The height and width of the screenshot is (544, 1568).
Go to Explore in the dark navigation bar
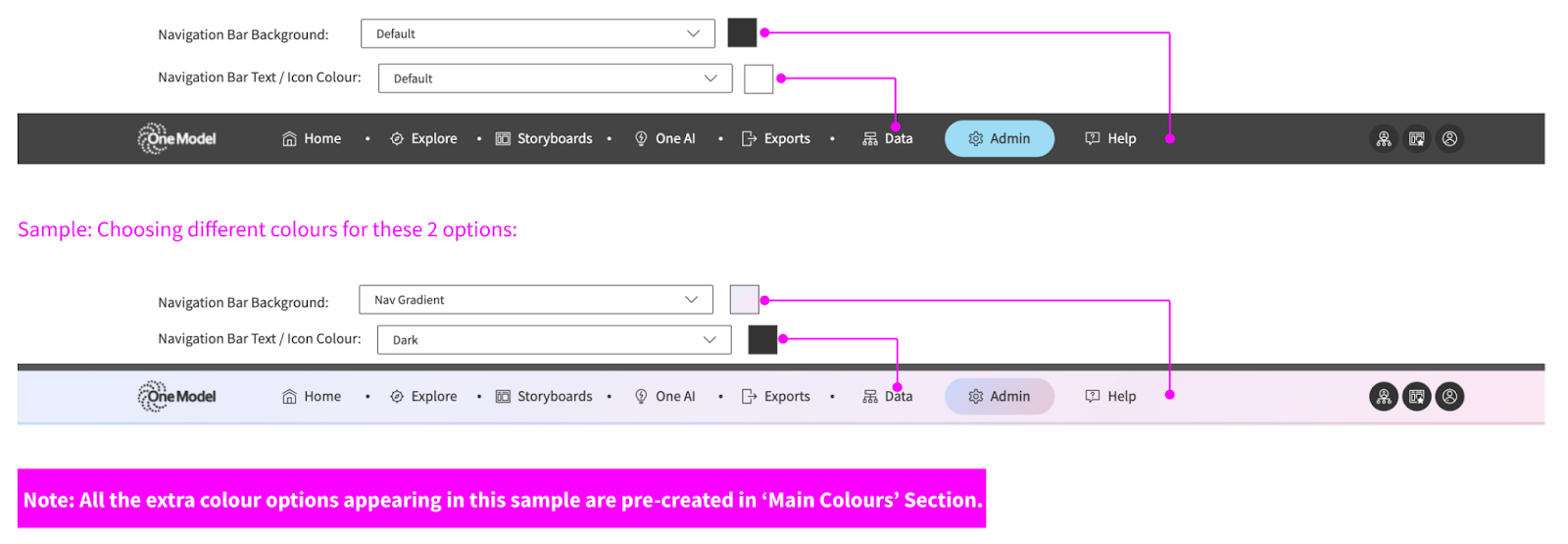pyautogui.click(x=423, y=139)
